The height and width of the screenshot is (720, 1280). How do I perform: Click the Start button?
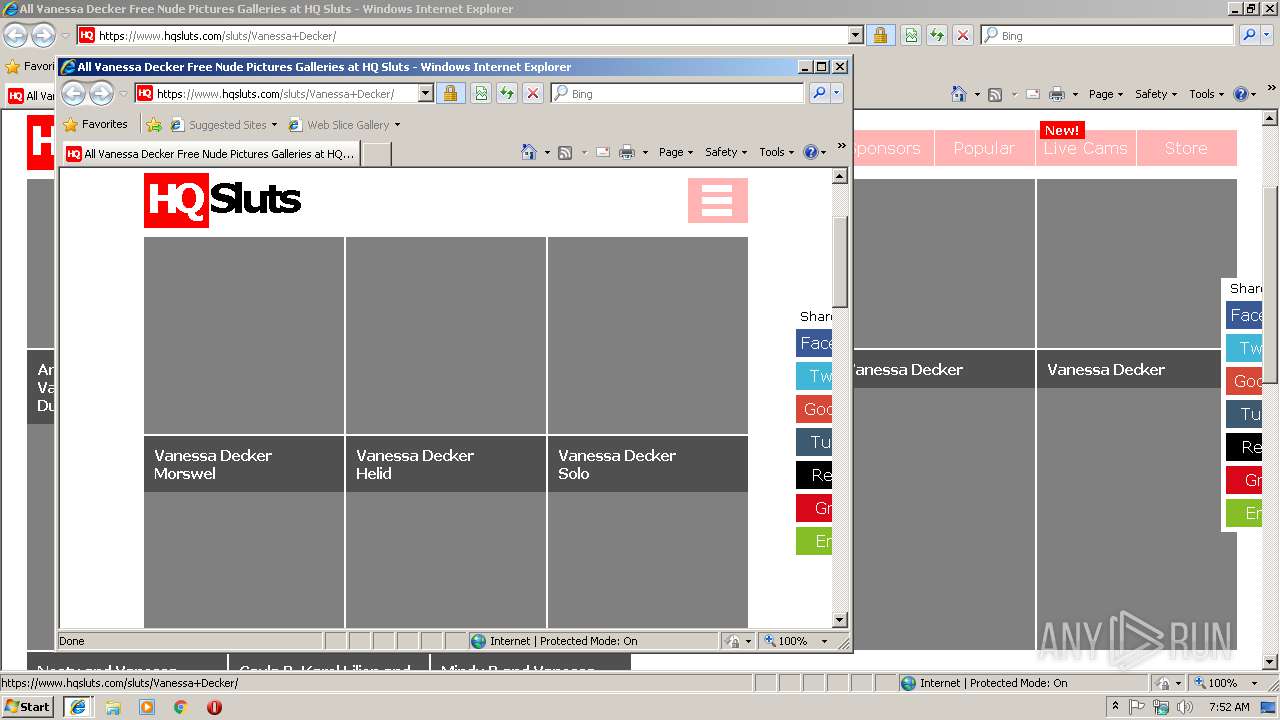tap(28, 707)
